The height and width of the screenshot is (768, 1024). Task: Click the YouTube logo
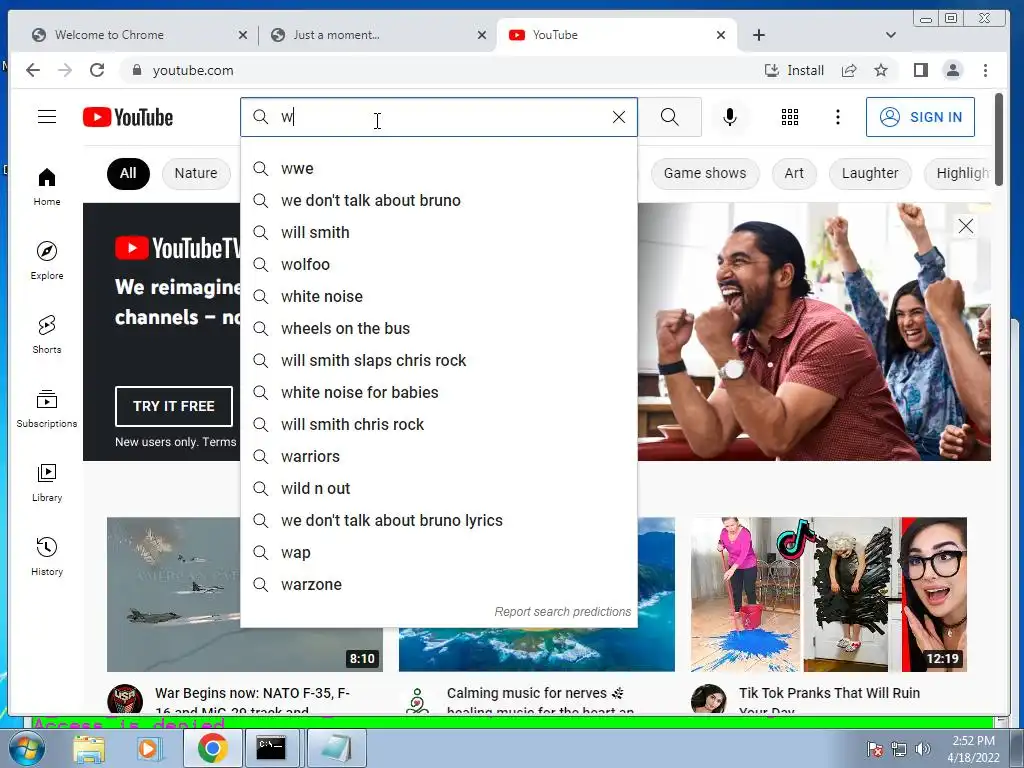pos(128,118)
